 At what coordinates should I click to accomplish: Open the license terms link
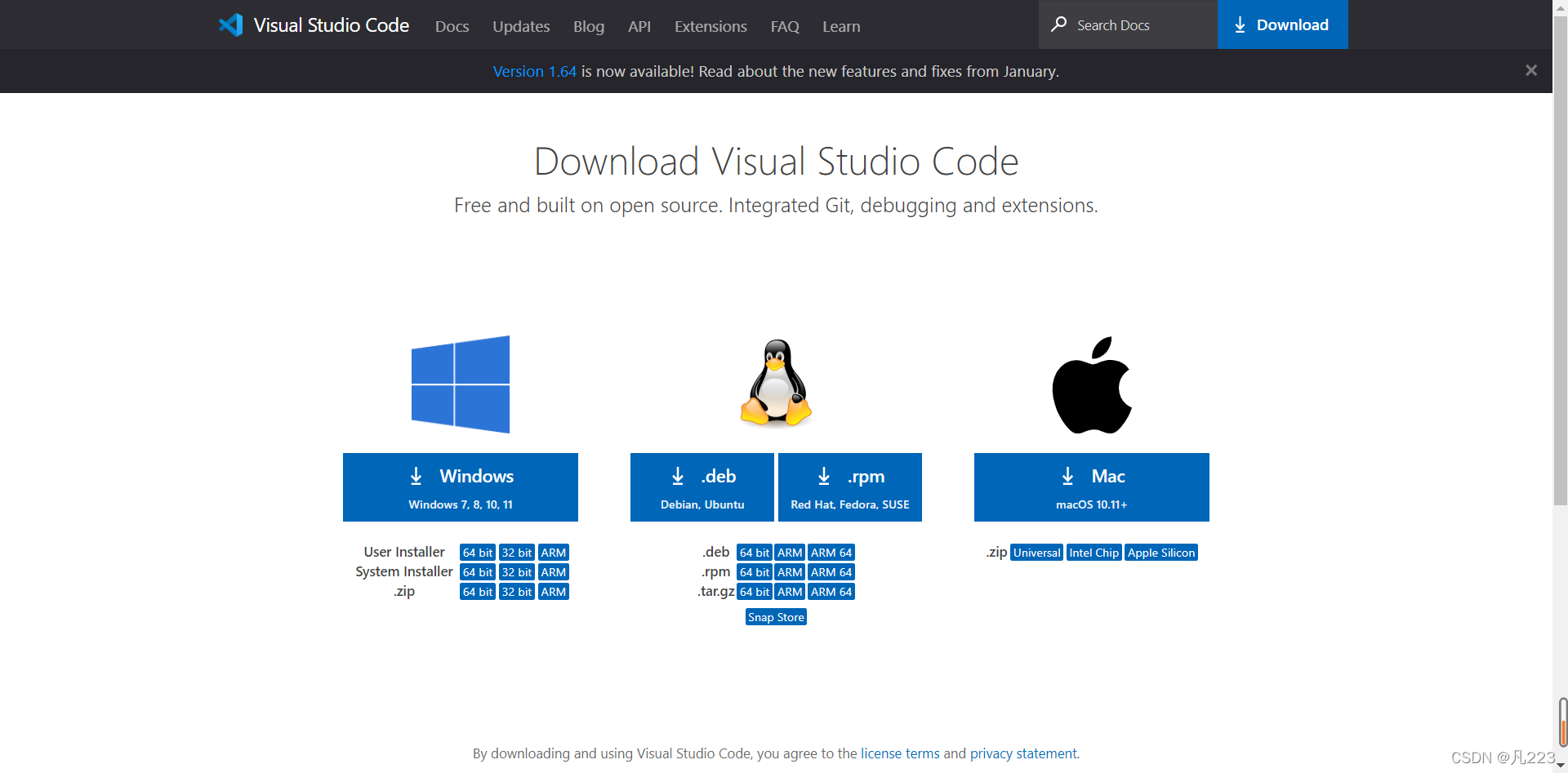click(900, 753)
